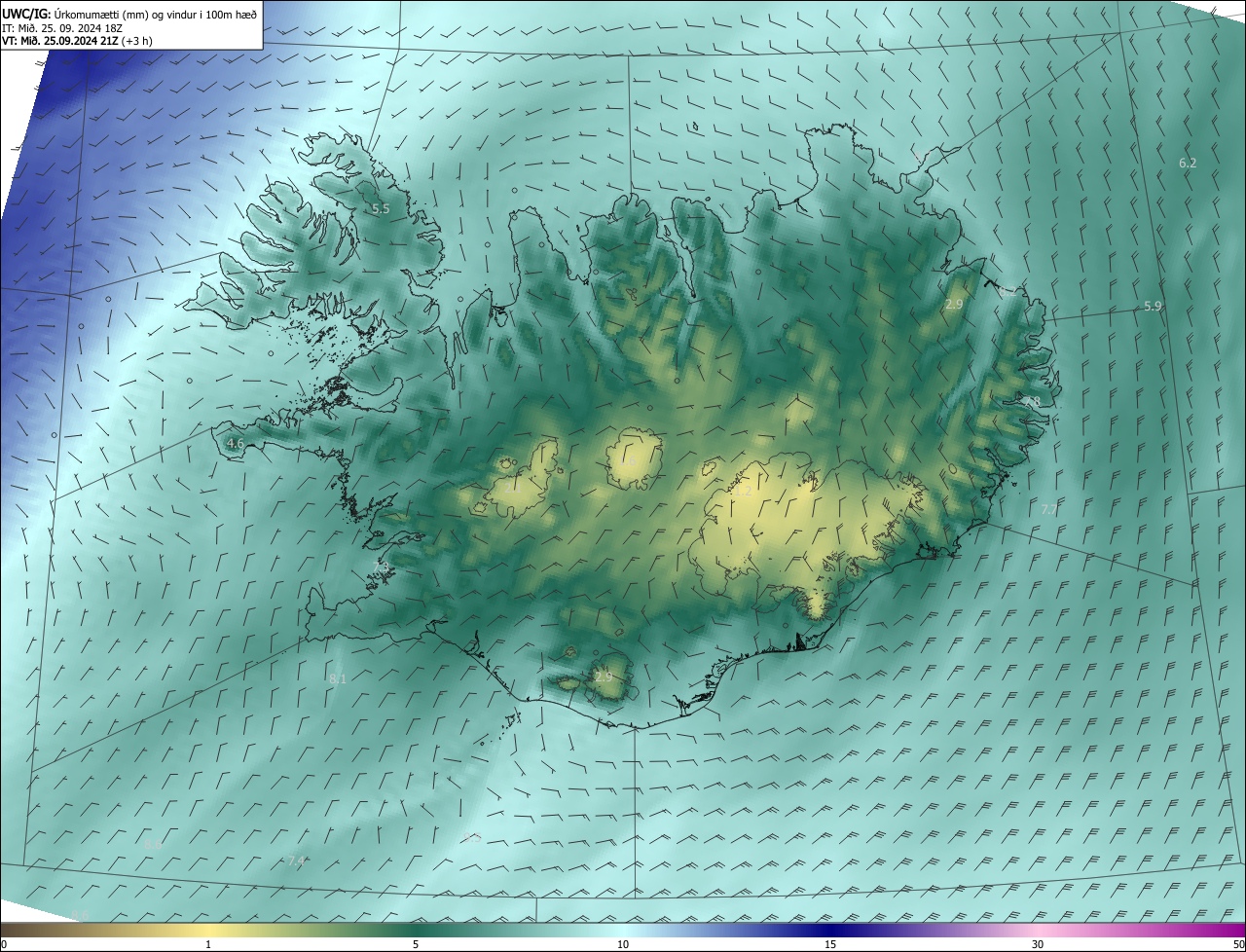Select the 7.4 value label
Image resolution: width=1246 pixels, height=952 pixels.
pos(297,860)
